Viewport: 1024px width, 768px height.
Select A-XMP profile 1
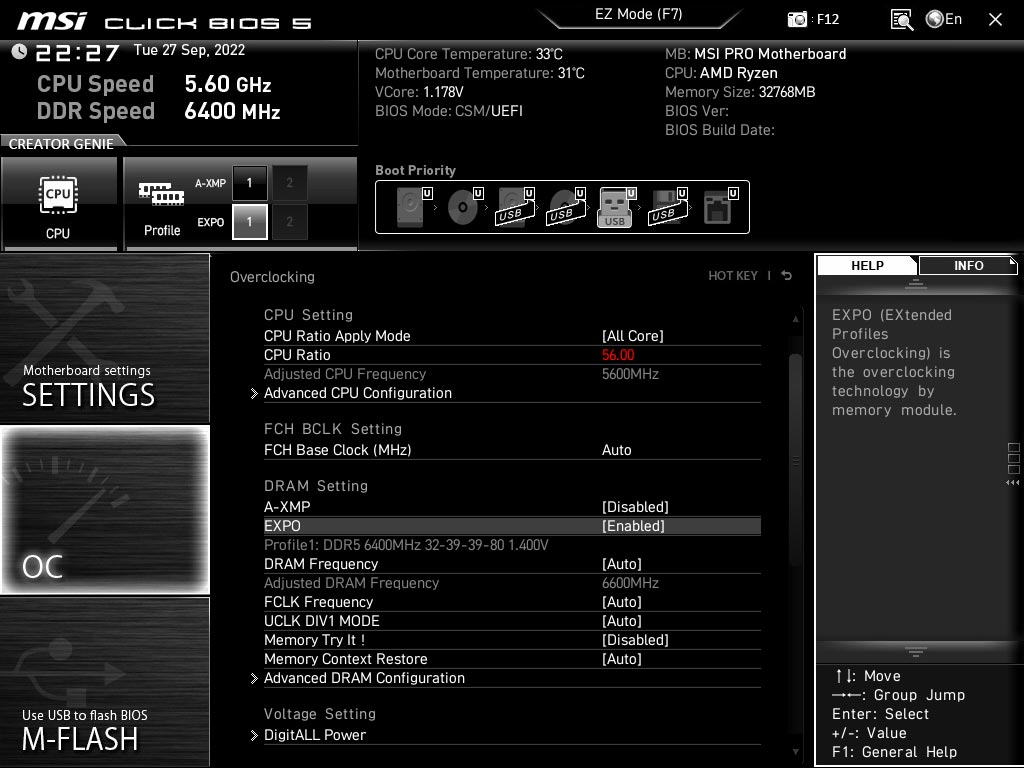coord(249,183)
